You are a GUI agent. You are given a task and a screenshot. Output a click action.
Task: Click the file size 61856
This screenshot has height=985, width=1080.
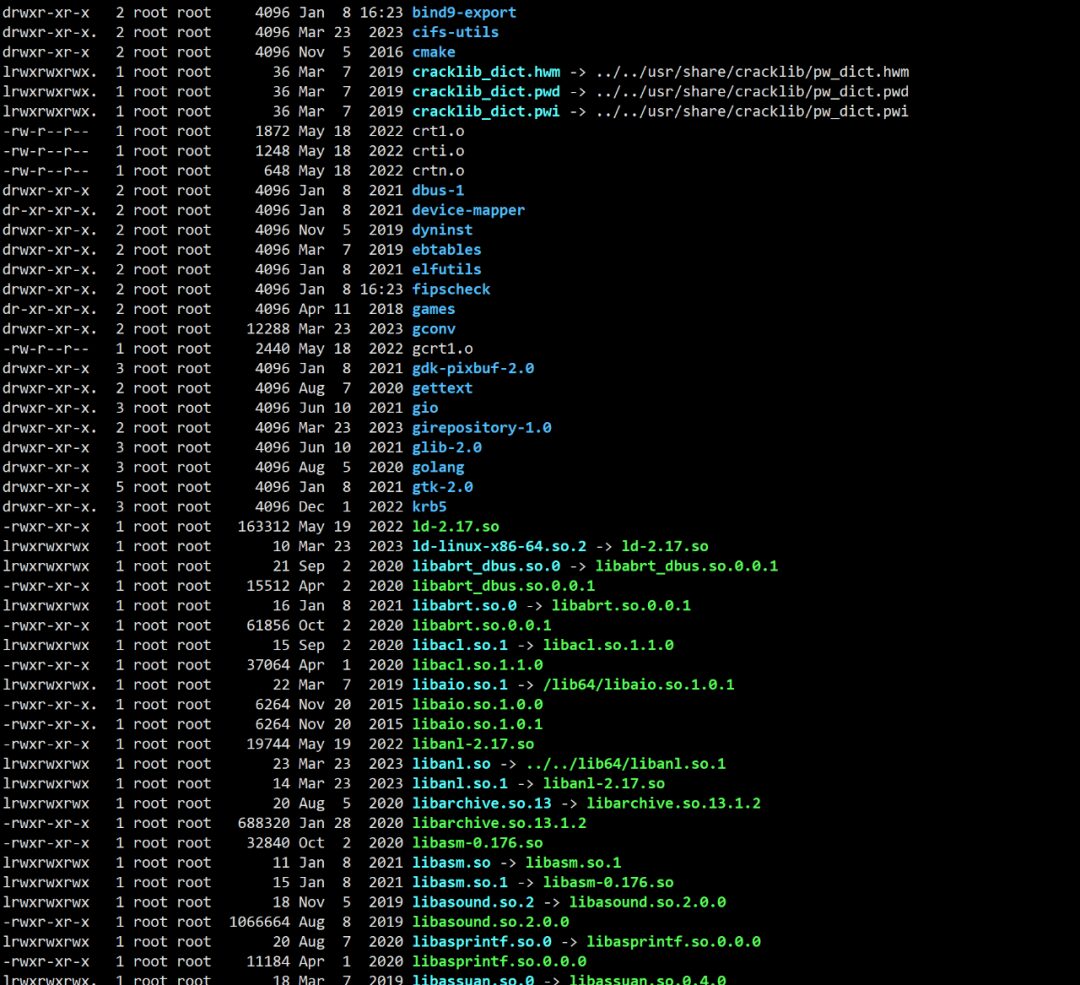coord(269,625)
